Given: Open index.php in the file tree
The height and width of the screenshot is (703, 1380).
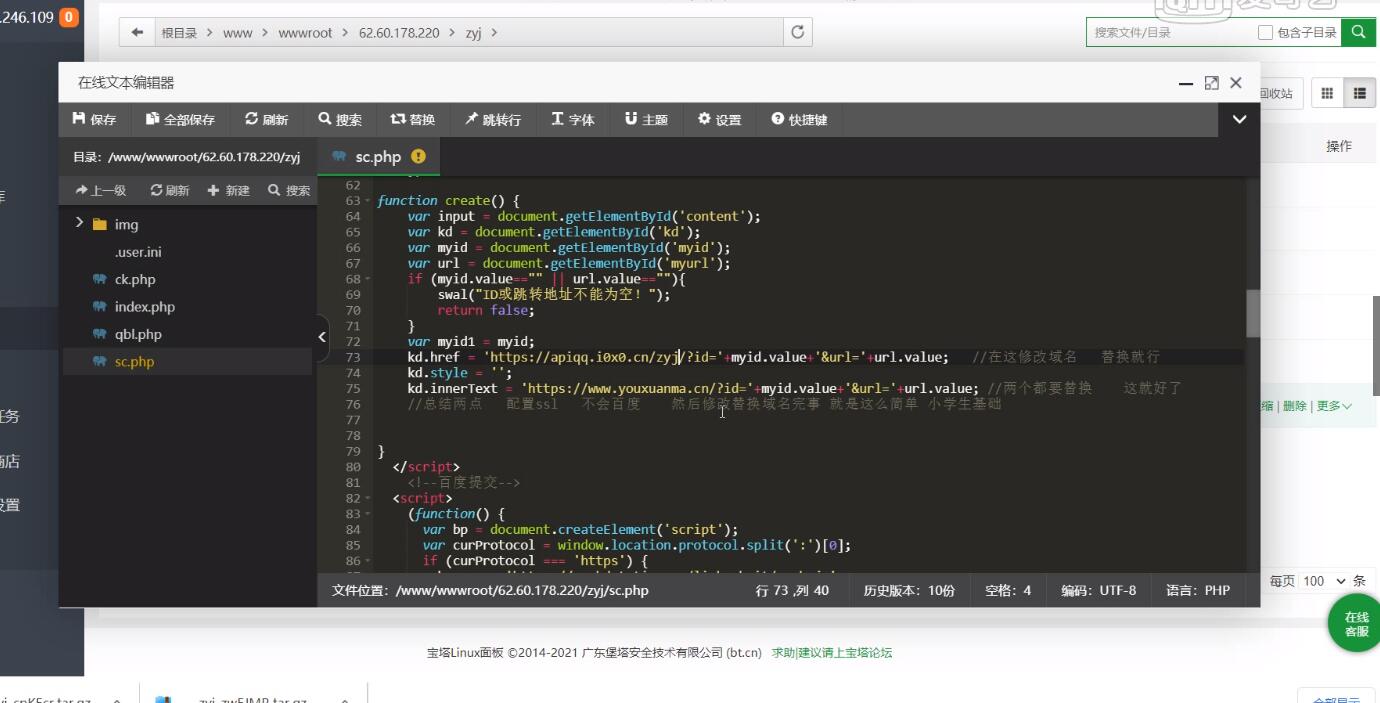Looking at the screenshot, I should point(144,307).
